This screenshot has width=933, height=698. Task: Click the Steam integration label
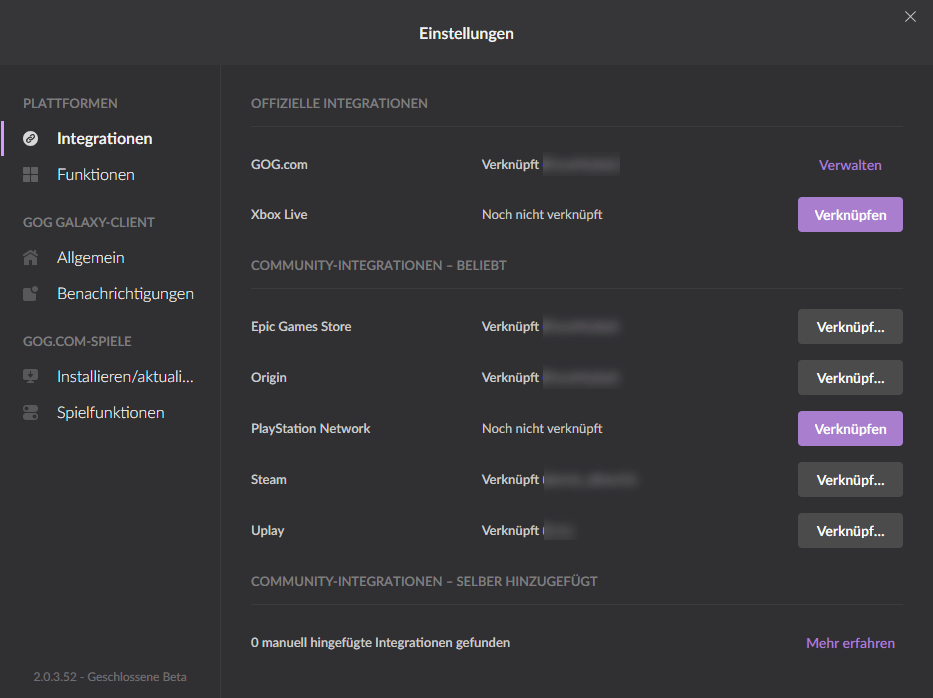coord(268,479)
